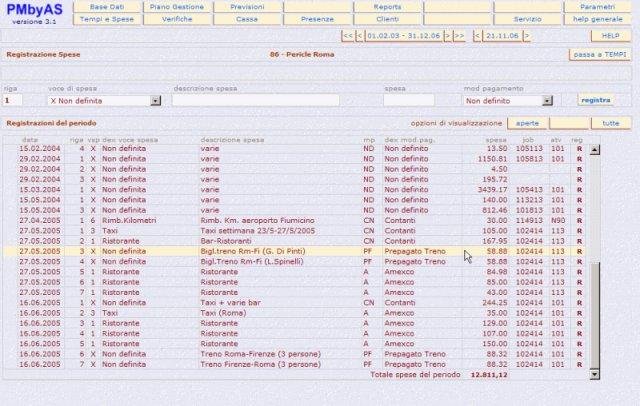This screenshot has height=406, width=640.
Task: Expand the mod pagamento dropdown
Action: tap(547, 100)
